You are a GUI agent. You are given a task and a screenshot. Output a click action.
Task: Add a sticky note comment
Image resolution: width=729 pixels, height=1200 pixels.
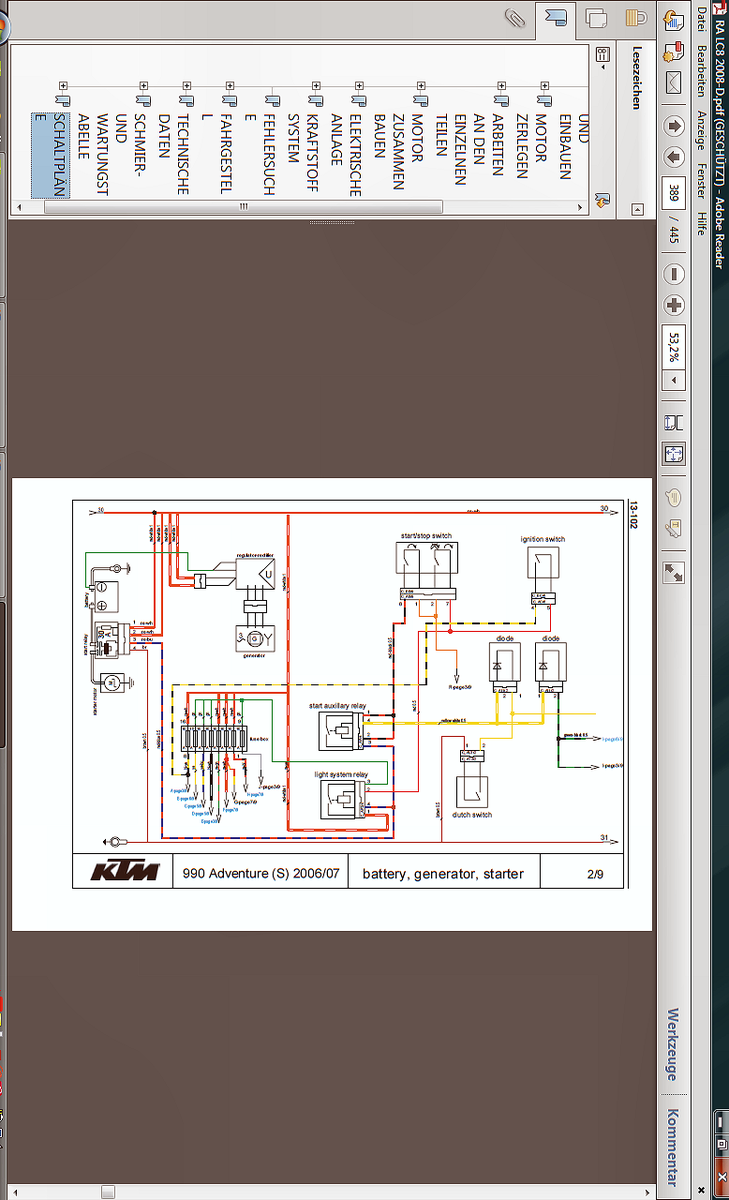pos(674,497)
